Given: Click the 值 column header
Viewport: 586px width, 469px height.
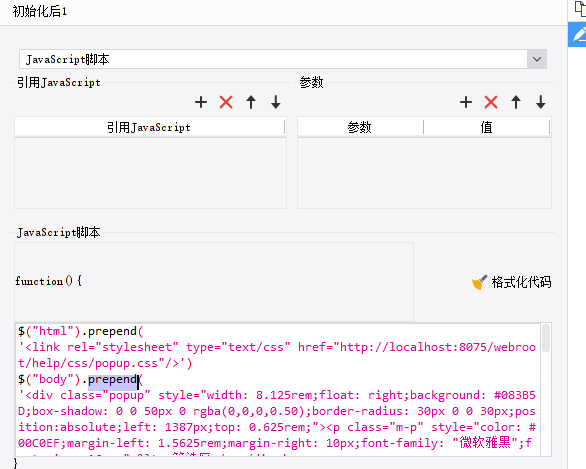Looking at the screenshot, I should coord(487,127).
